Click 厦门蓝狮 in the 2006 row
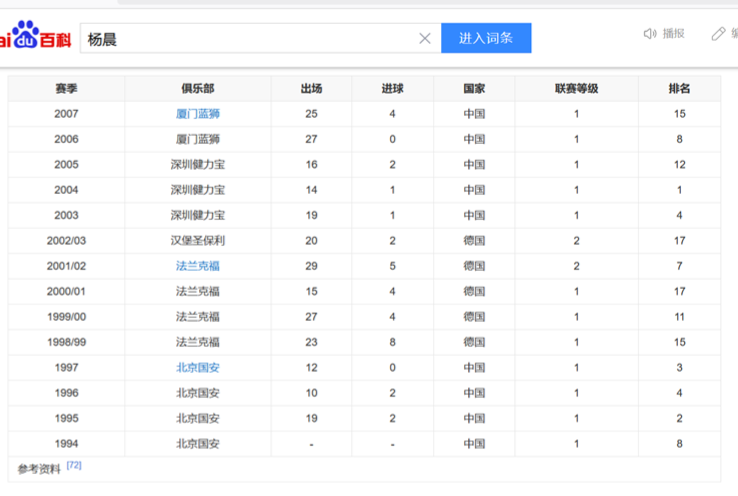 (x=198, y=139)
